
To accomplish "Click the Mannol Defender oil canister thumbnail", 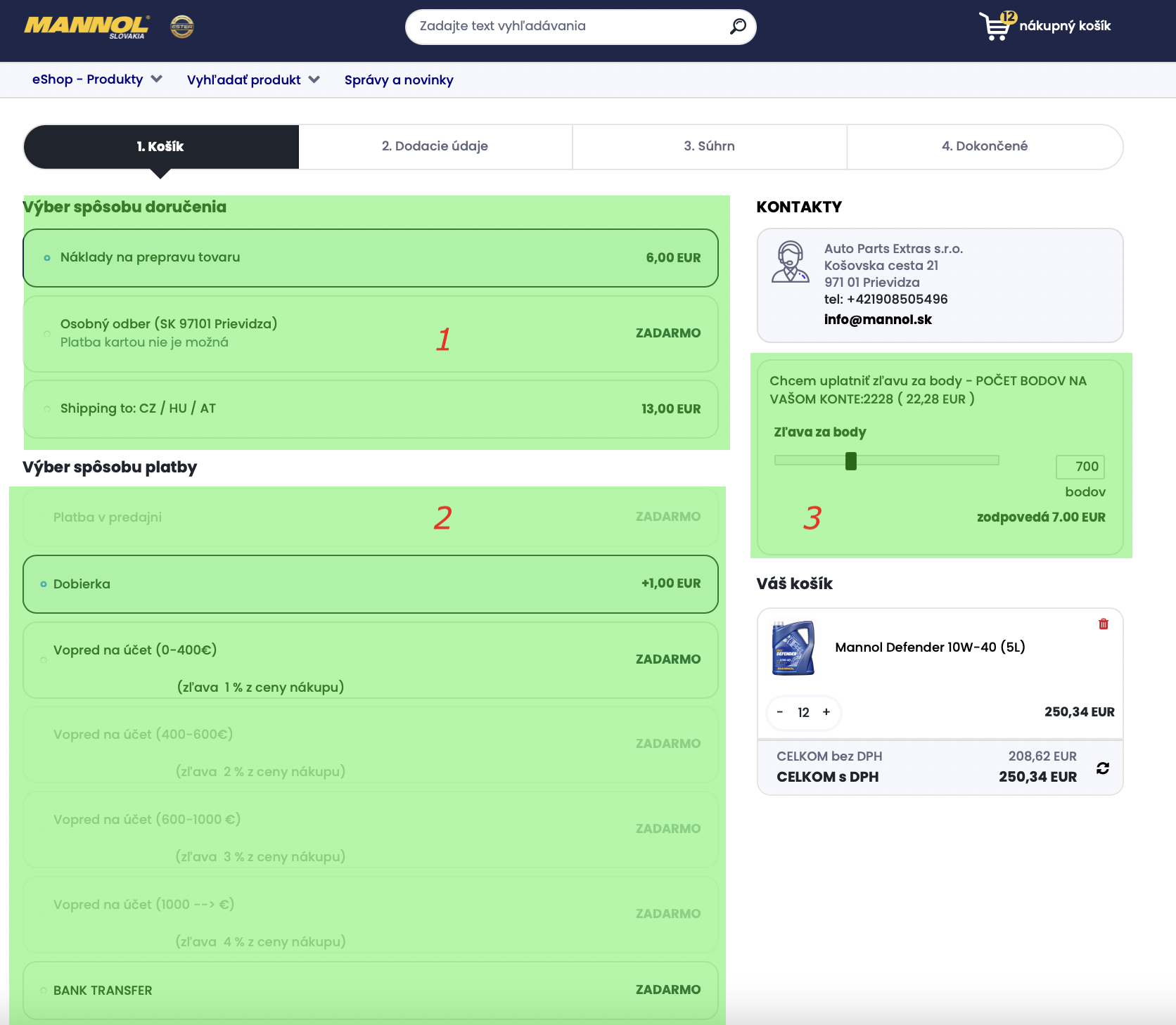I will coord(793,647).
